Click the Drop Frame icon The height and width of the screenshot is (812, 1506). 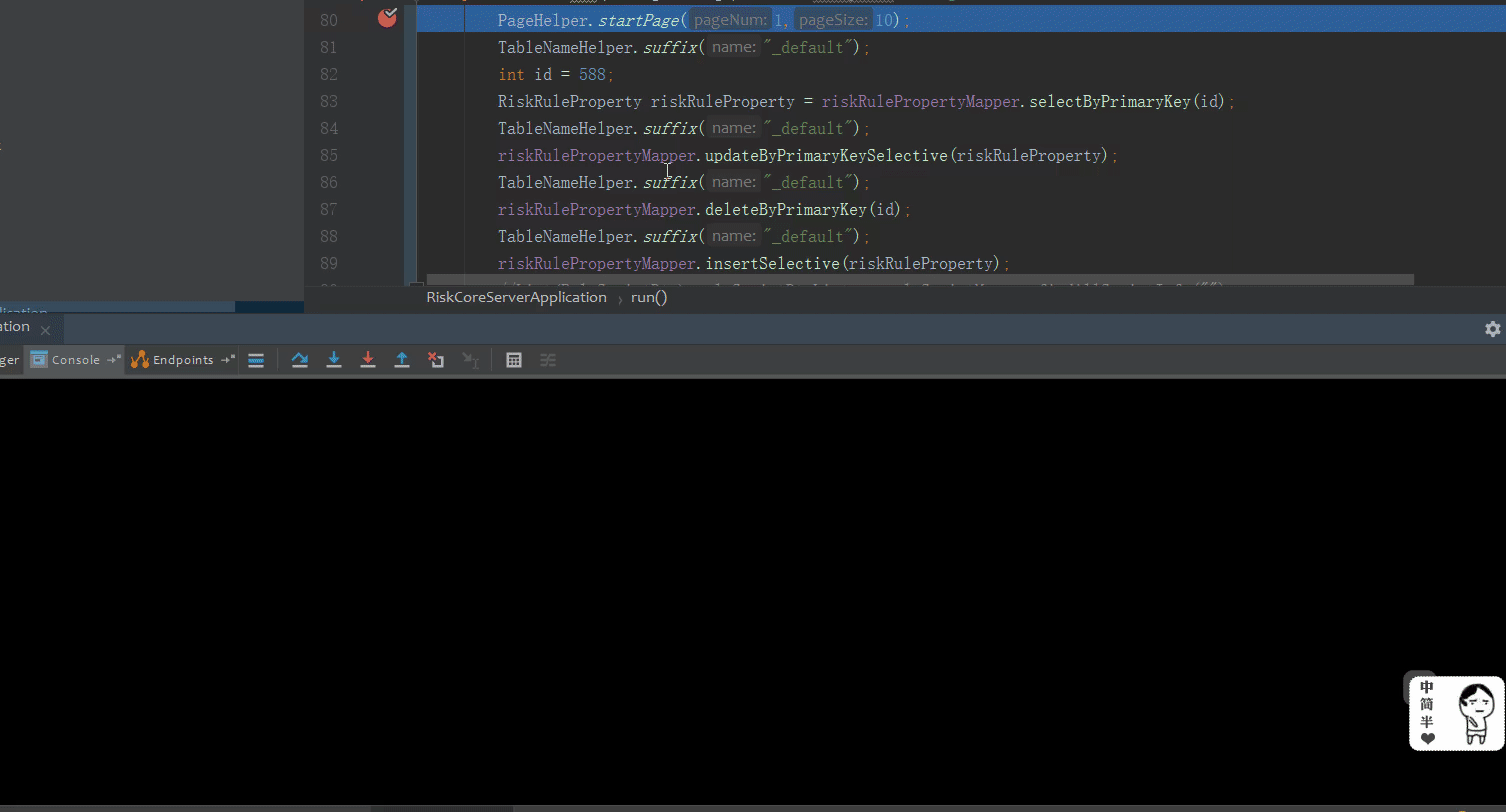coord(436,360)
